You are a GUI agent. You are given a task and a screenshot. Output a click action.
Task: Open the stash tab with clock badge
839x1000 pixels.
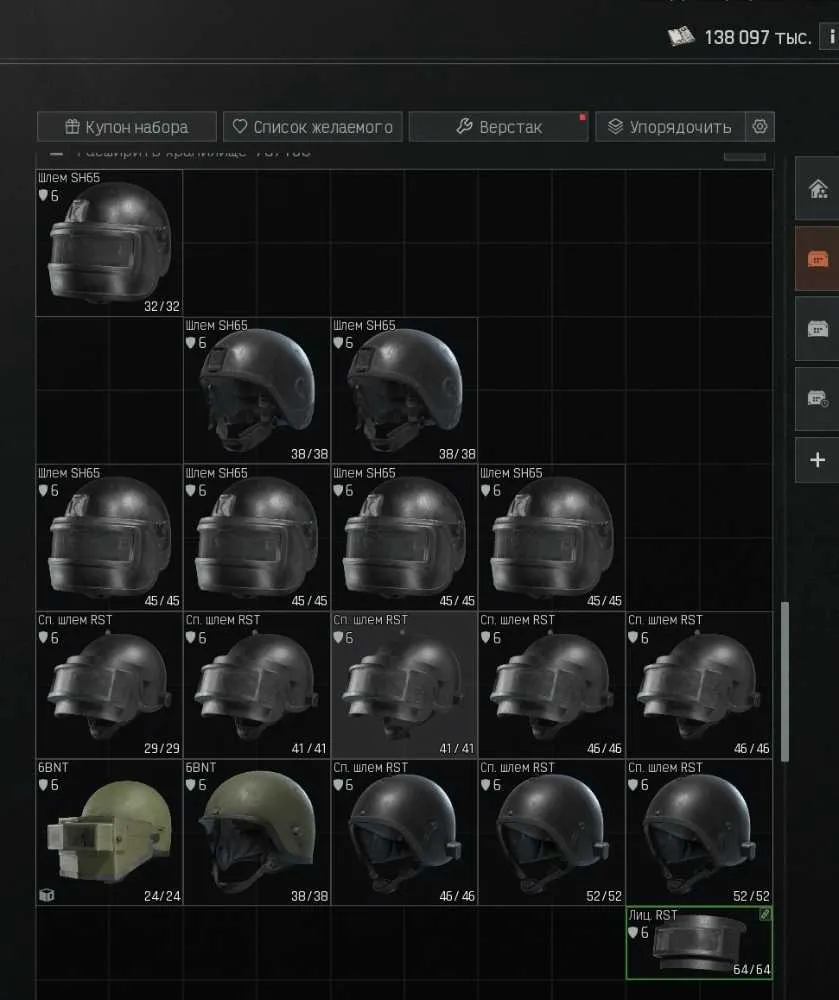coord(818,399)
